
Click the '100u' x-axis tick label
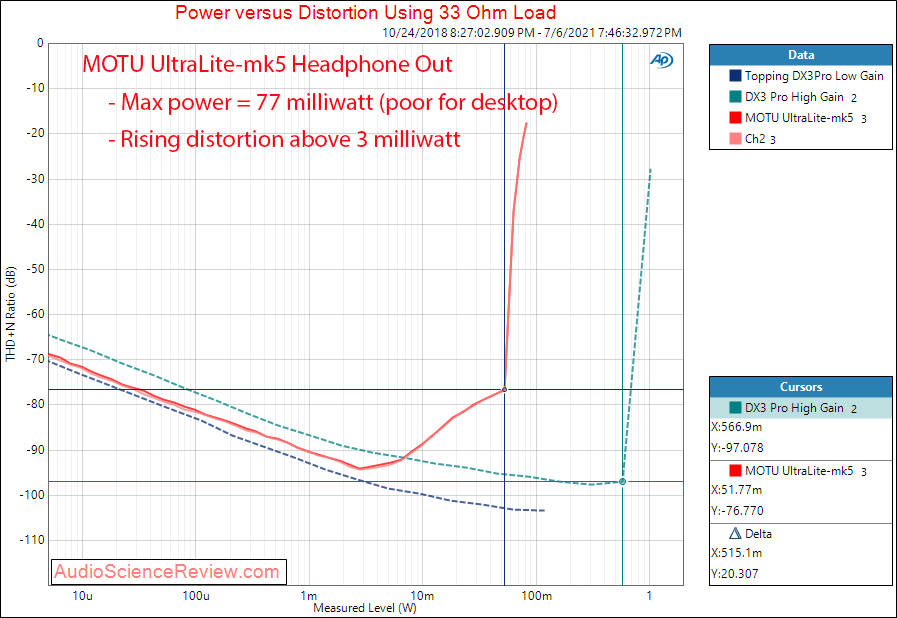pyautogui.click(x=196, y=596)
